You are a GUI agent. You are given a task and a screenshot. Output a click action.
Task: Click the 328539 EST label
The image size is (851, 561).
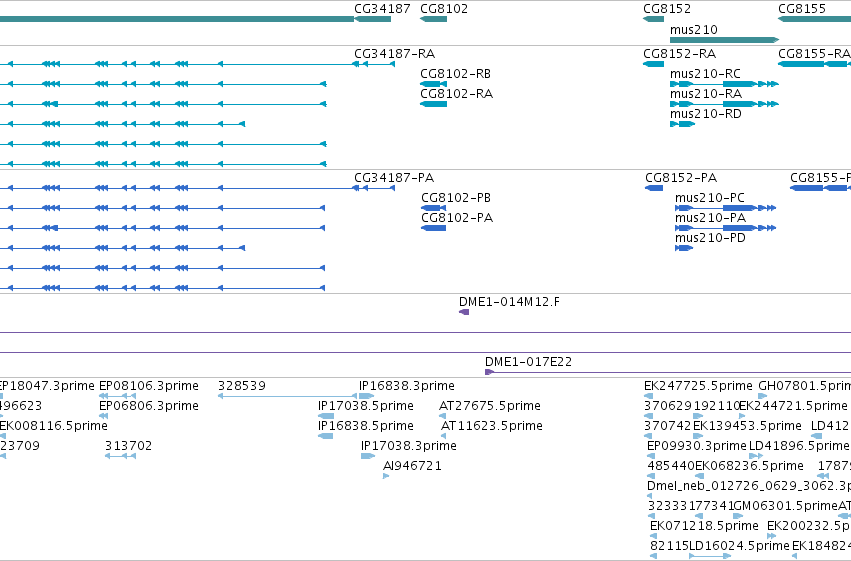pos(242,386)
